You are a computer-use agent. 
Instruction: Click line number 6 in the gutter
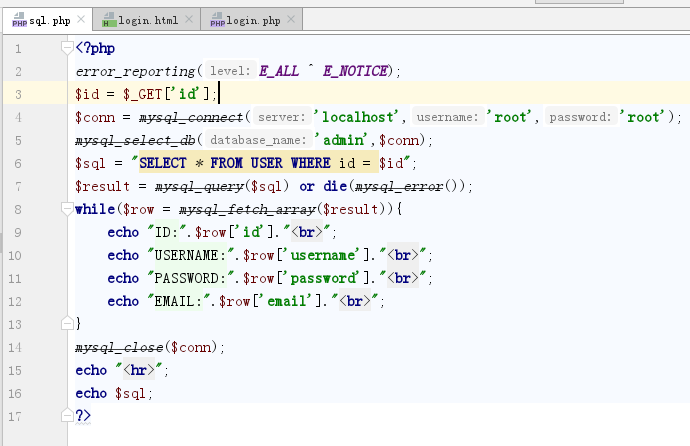[18, 163]
